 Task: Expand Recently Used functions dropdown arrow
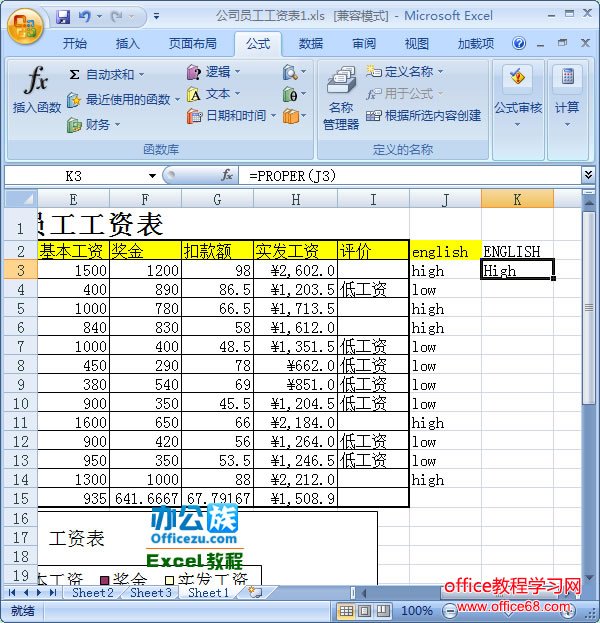[x=177, y=99]
